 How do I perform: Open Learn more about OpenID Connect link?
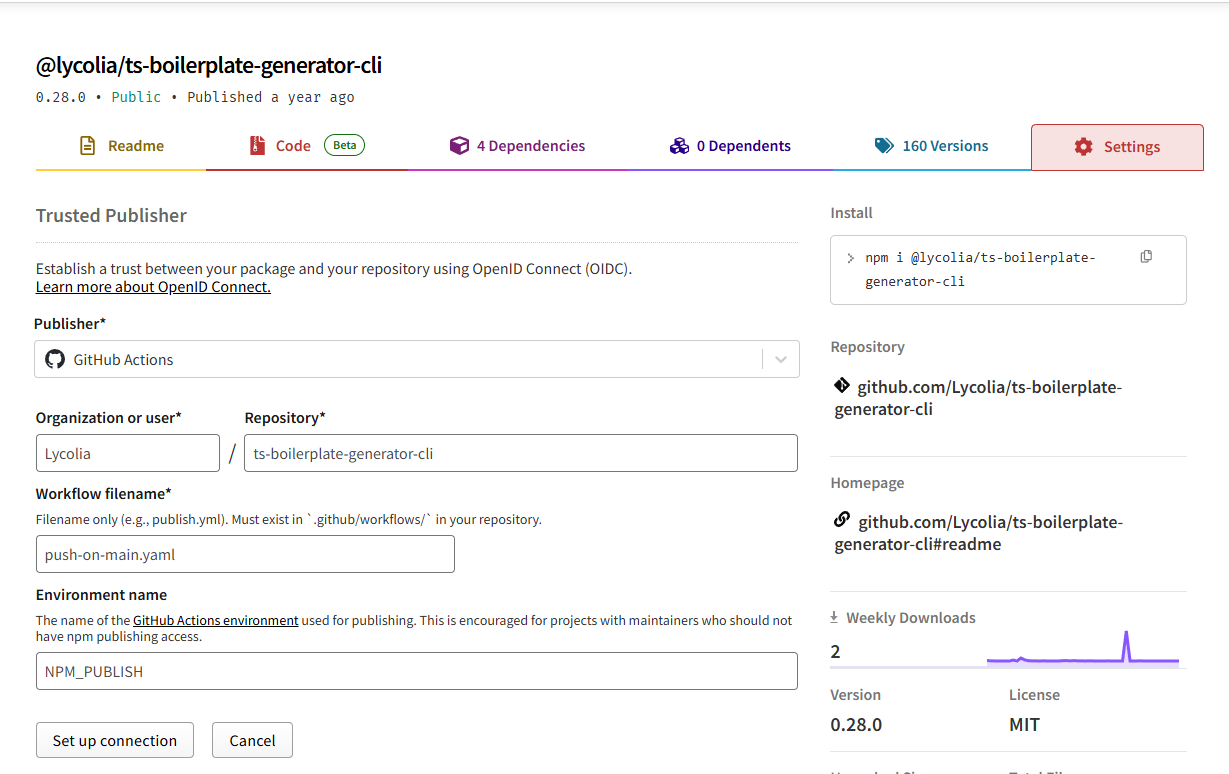153,287
